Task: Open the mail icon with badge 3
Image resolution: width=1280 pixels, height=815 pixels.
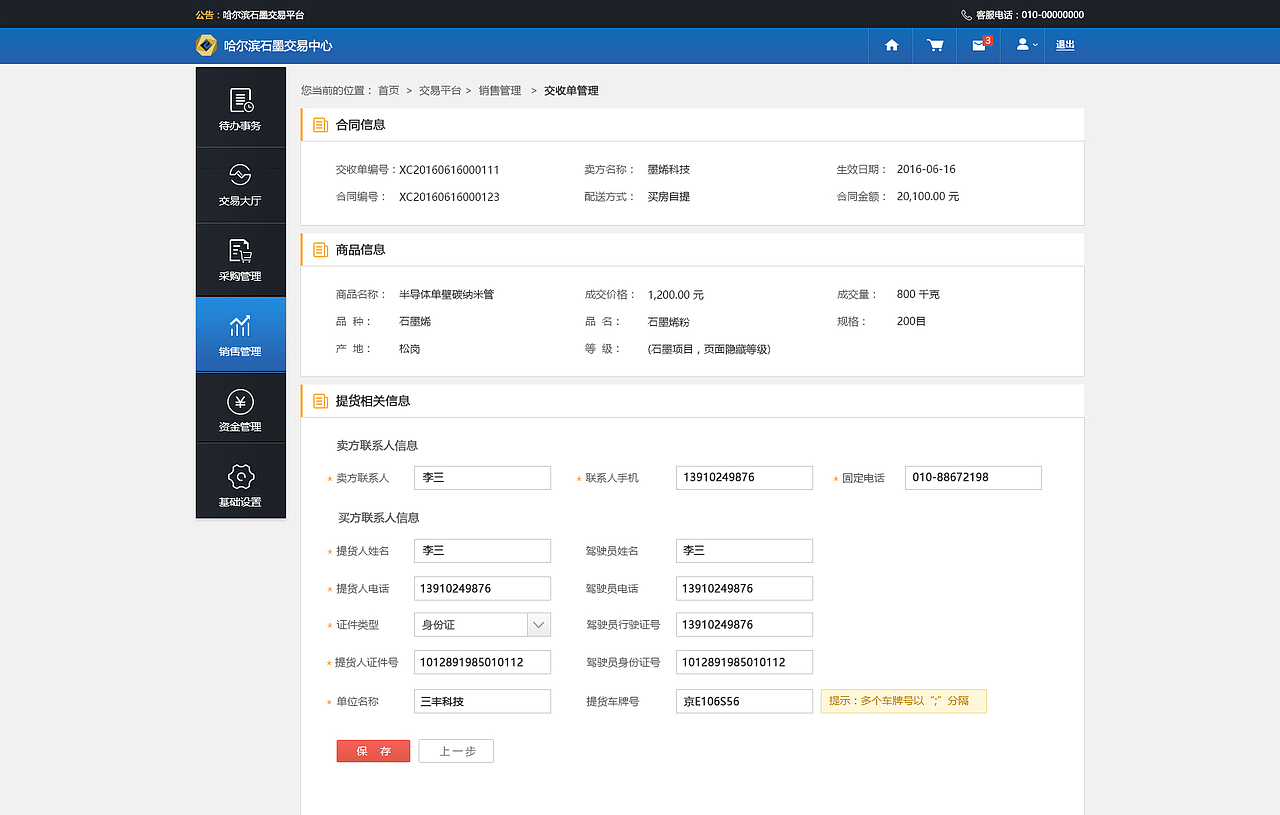Action: pyautogui.click(x=979, y=45)
